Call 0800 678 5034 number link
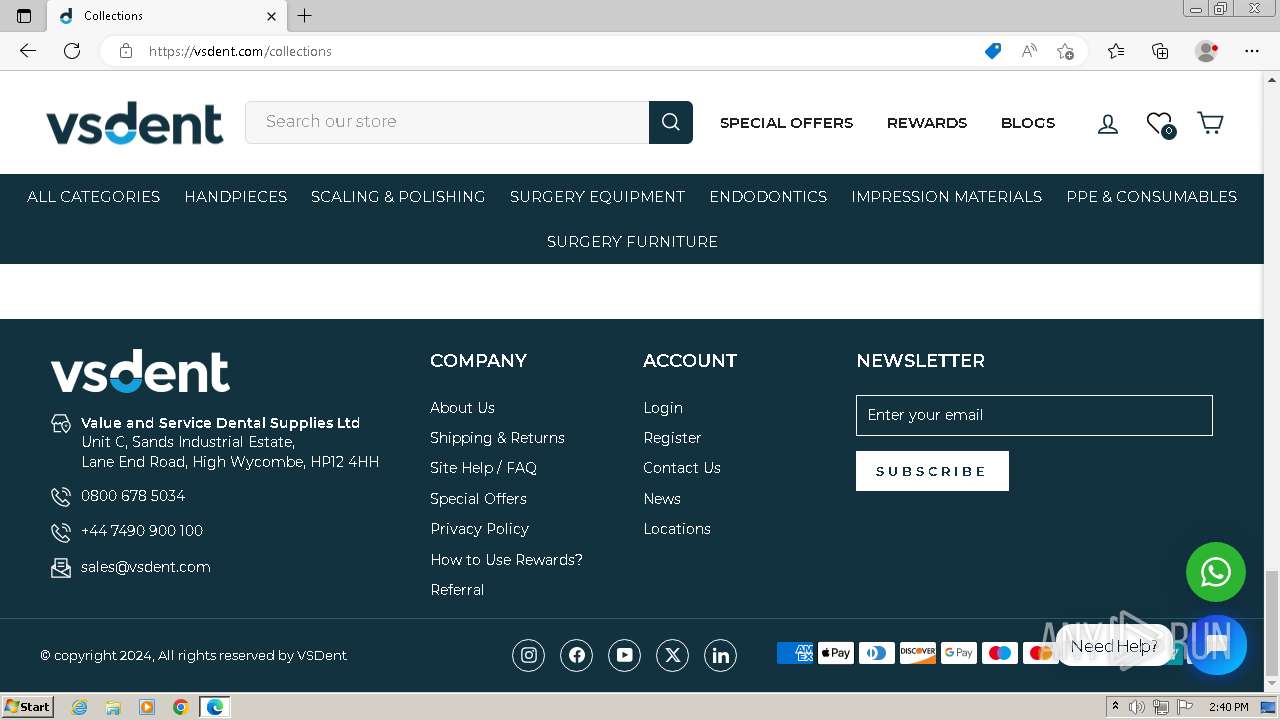The height and width of the screenshot is (720, 1280). coord(133,496)
